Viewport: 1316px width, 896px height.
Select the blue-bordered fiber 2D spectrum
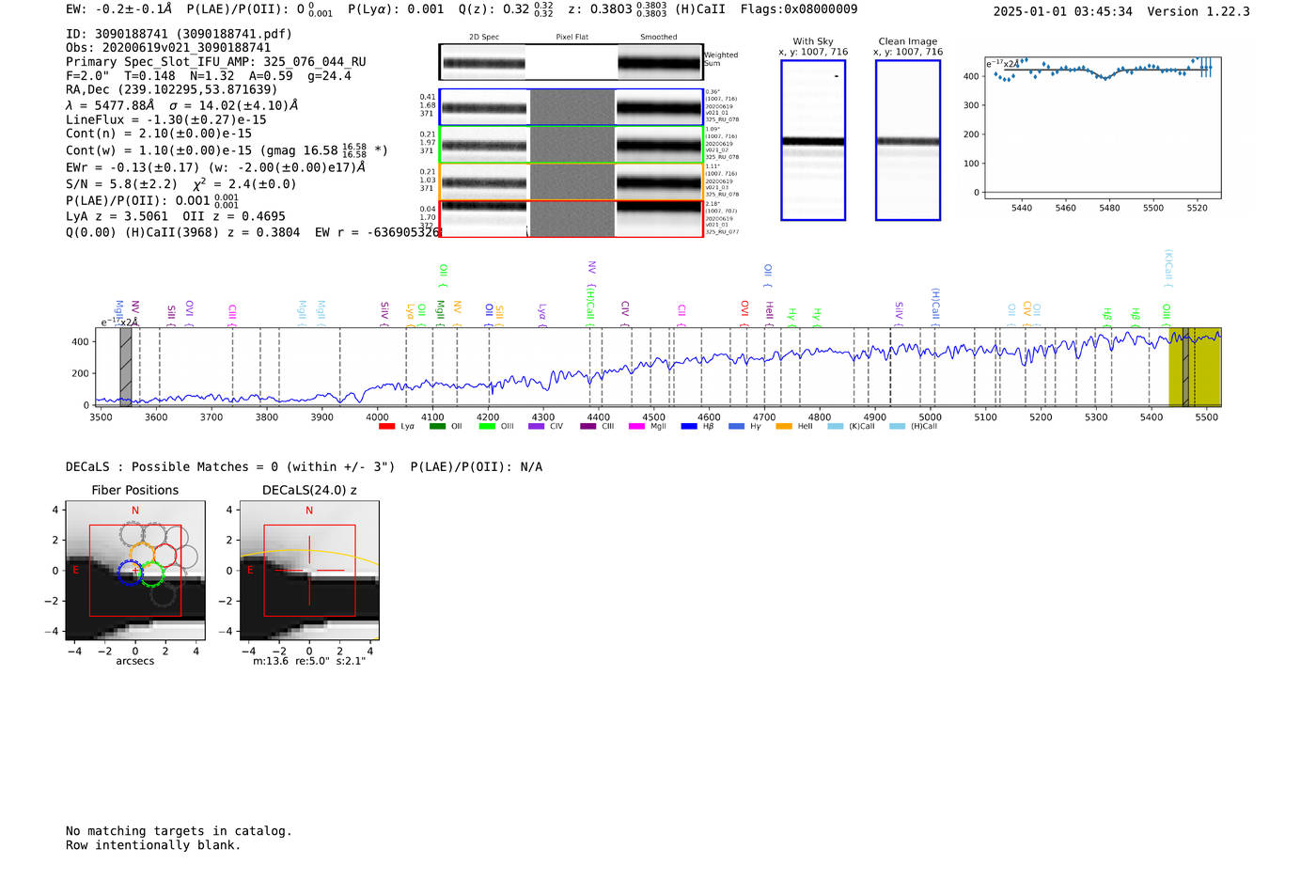pos(571,107)
